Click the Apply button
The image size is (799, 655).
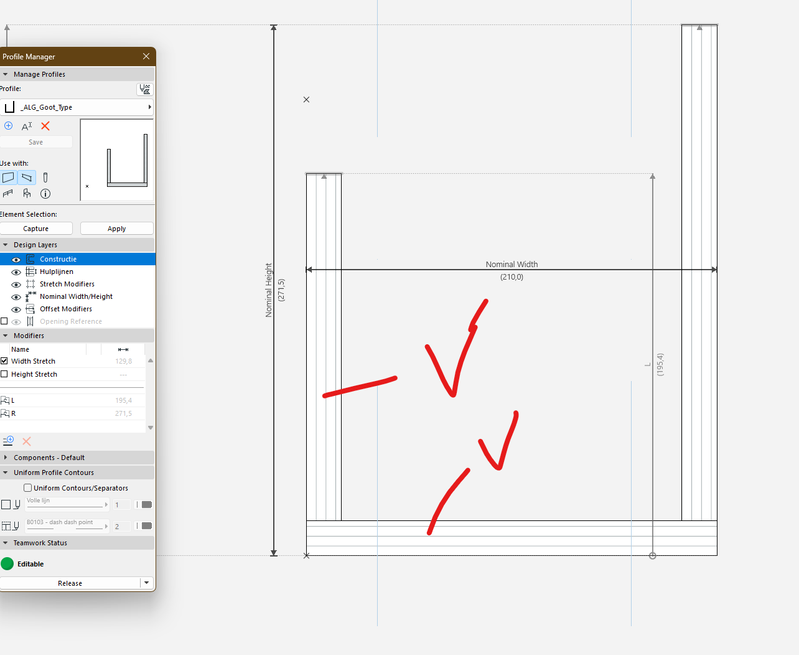117,228
